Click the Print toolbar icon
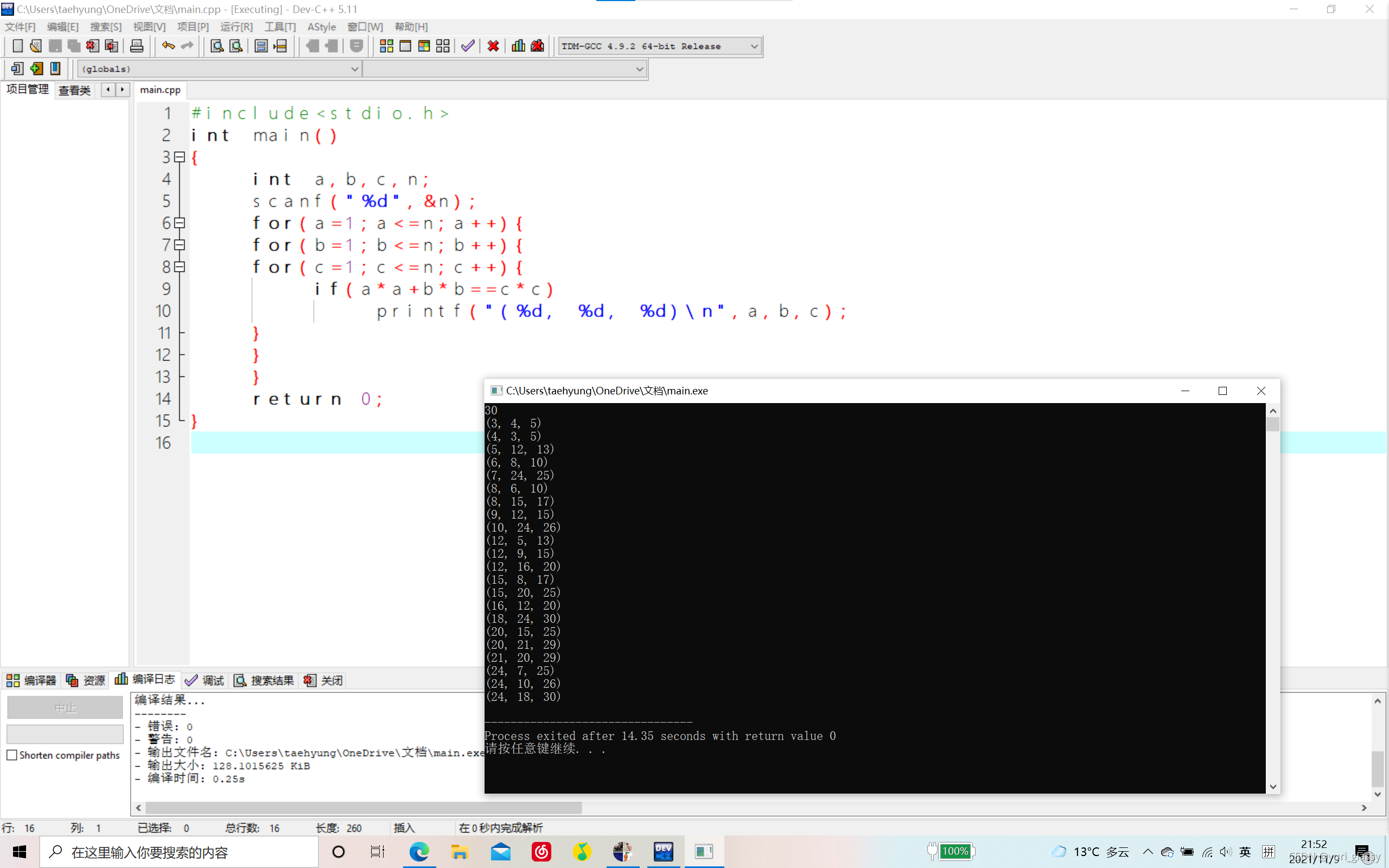 (137, 46)
